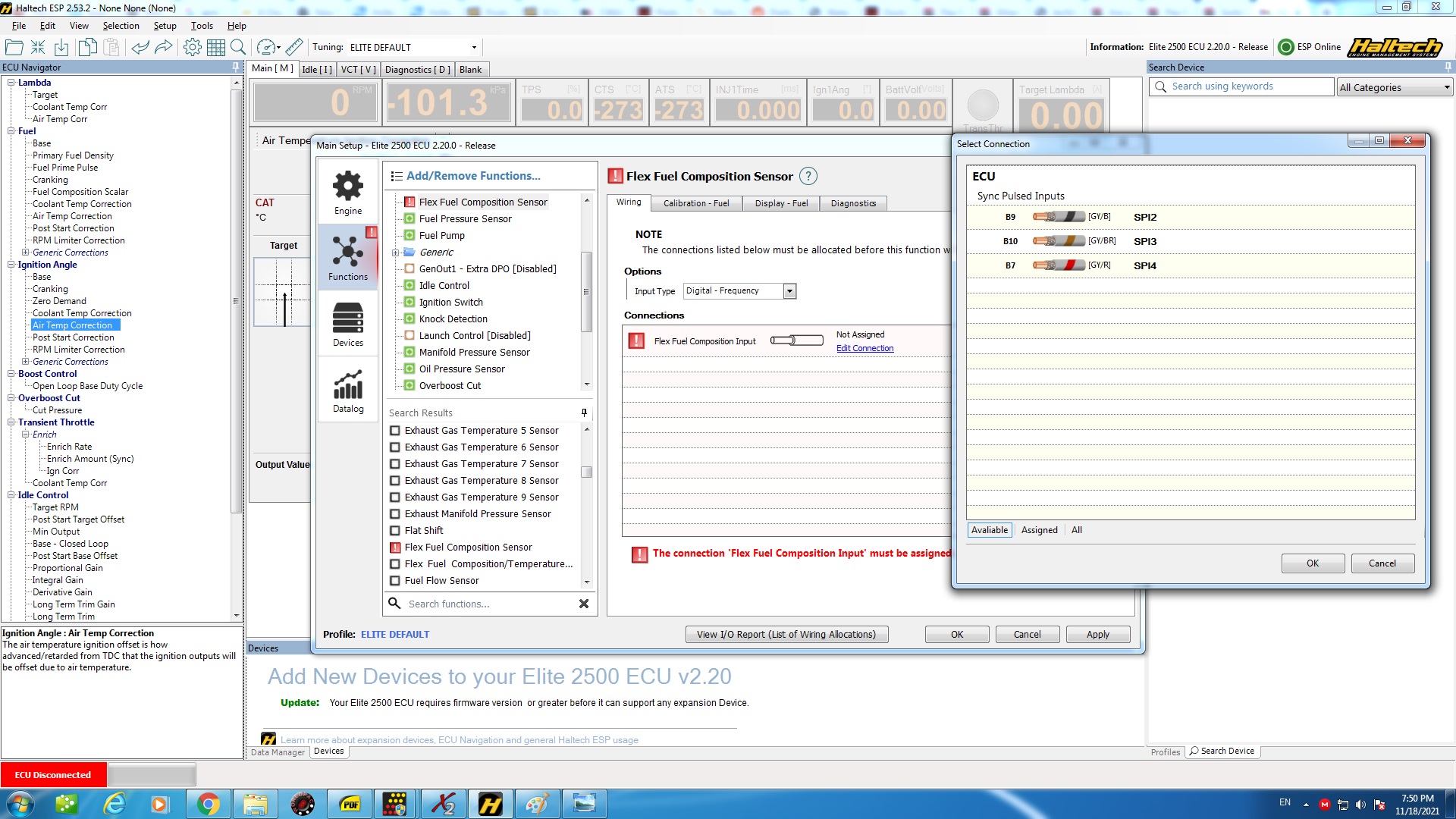Screen dimensions: 1456x819
Task: Open the Selection menu
Action: tap(121, 26)
